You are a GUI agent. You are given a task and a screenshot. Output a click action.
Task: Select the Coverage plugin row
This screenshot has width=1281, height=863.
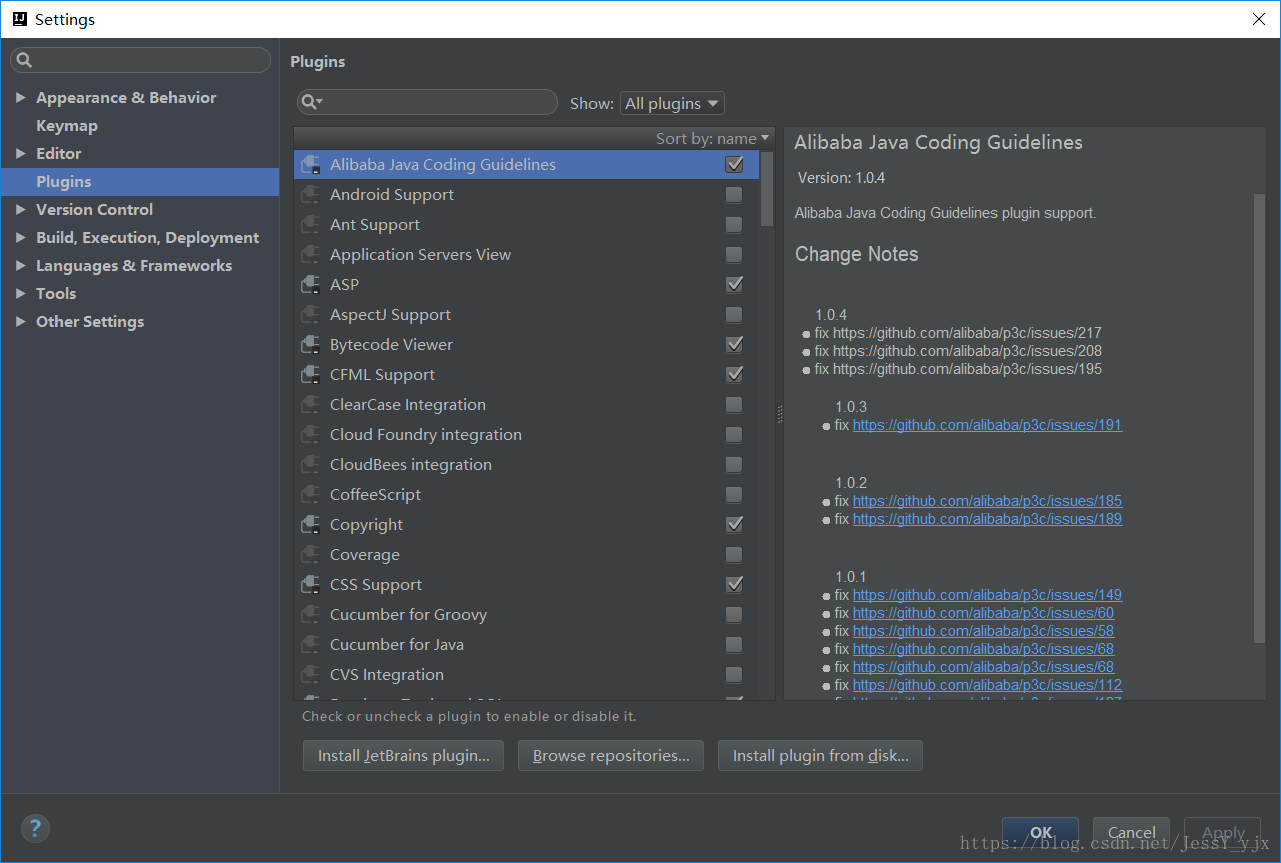(x=527, y=554)
